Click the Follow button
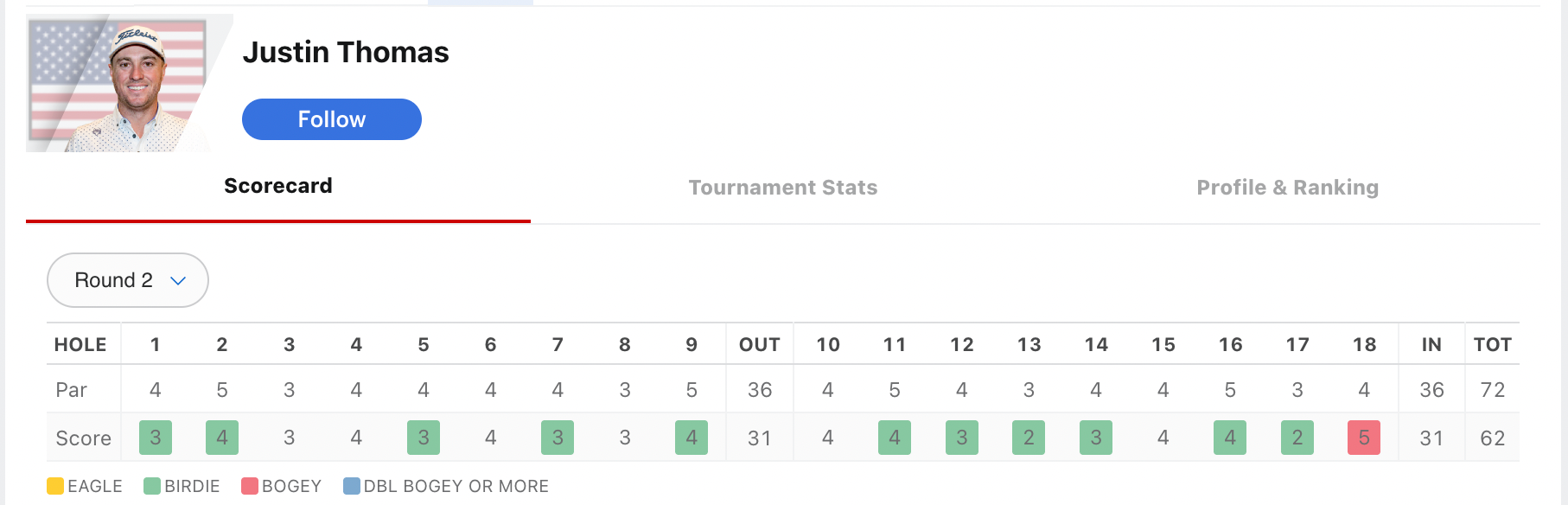1568x505 pixels. pos(332,119)
